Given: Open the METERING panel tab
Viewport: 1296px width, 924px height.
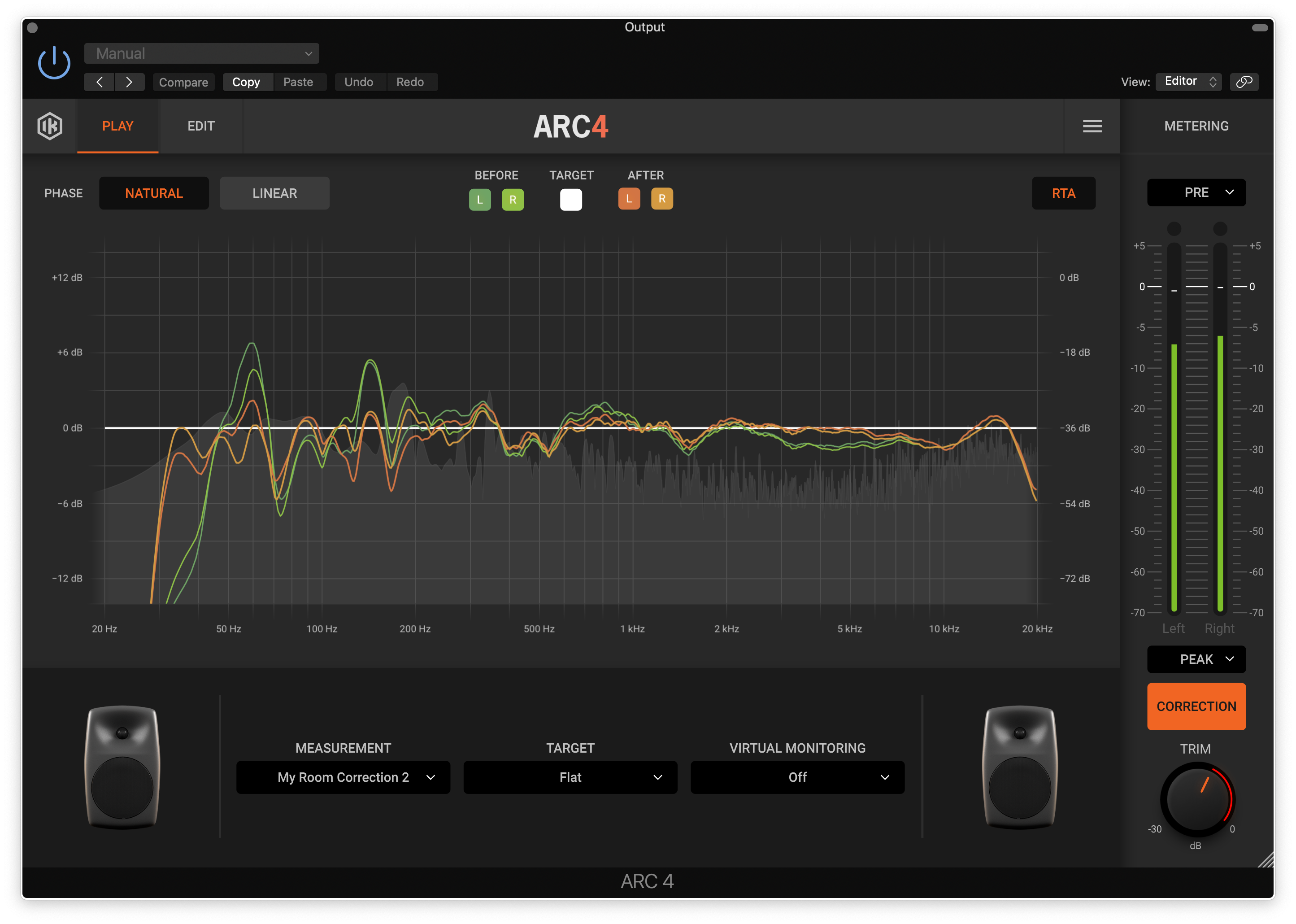Looking at the screenshot, I should [1196, 126].
